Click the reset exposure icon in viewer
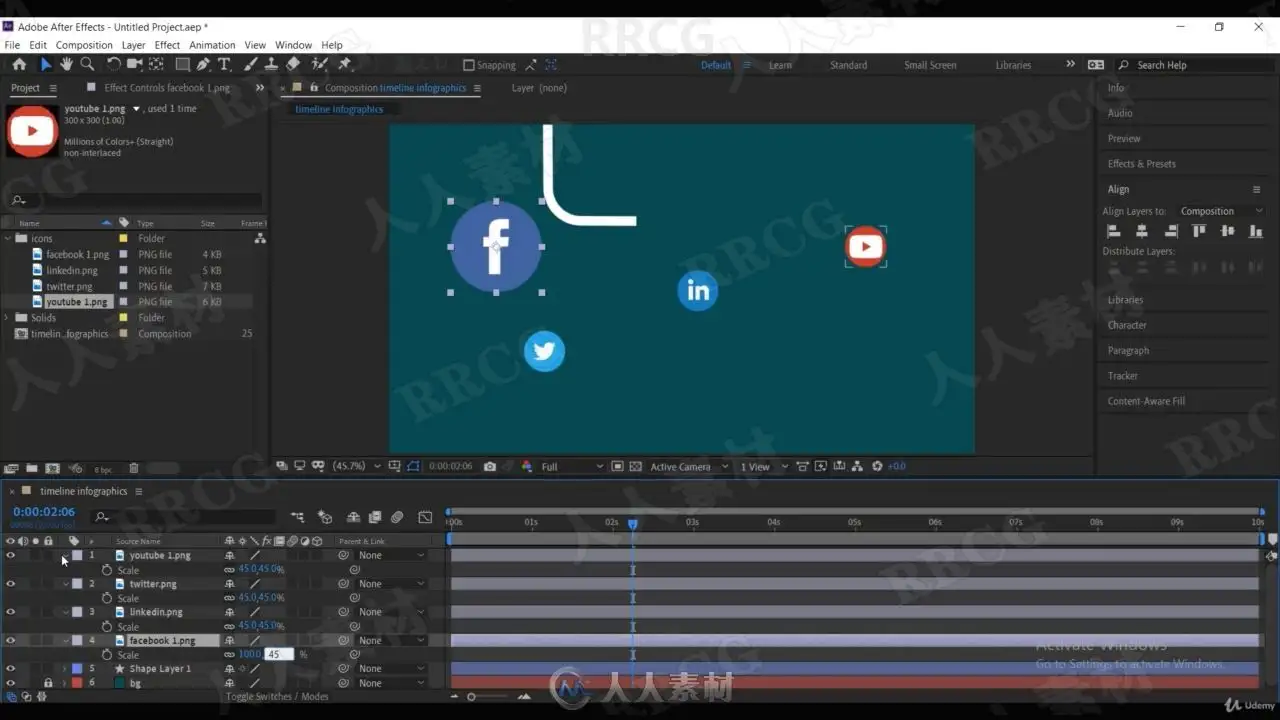The image size is (1280, 720). [877, 466]
